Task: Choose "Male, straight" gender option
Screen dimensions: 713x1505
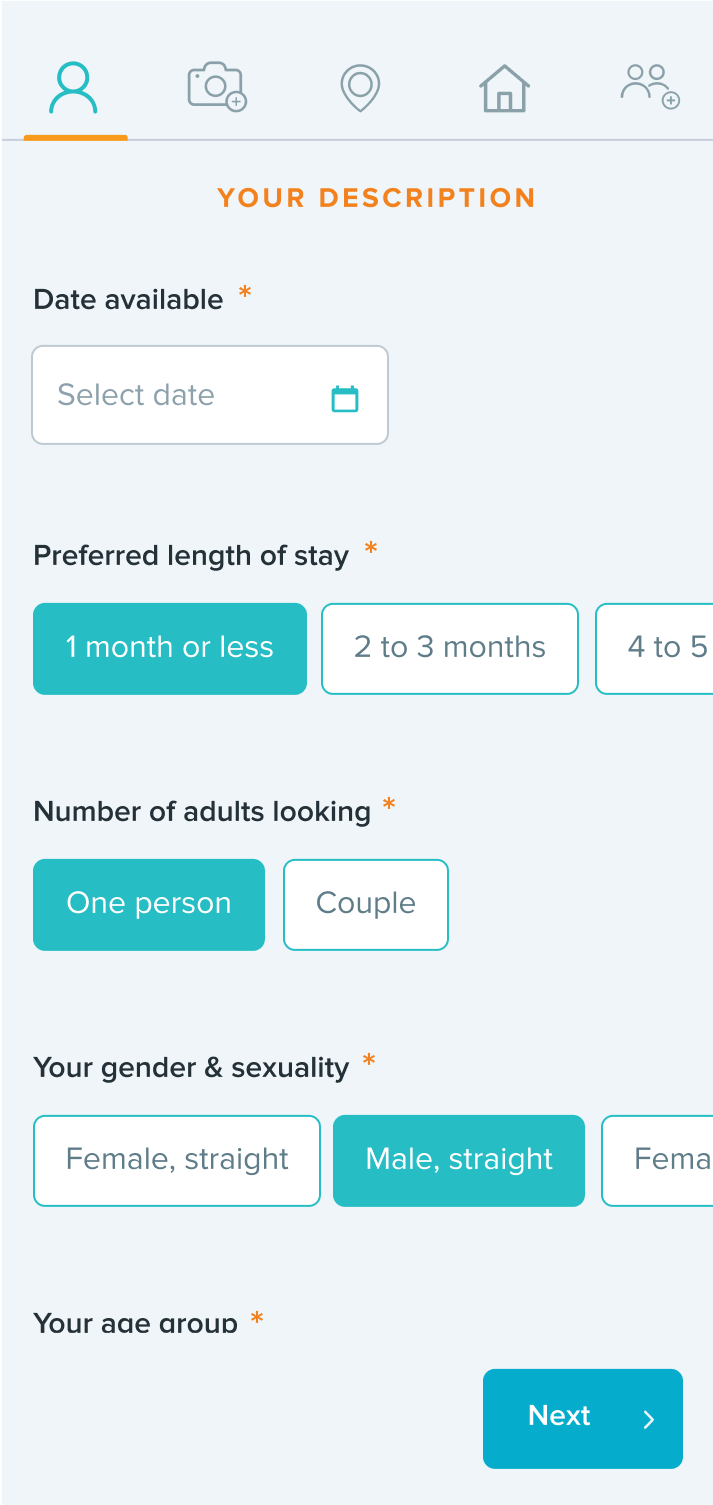Action: point(459,1160)
